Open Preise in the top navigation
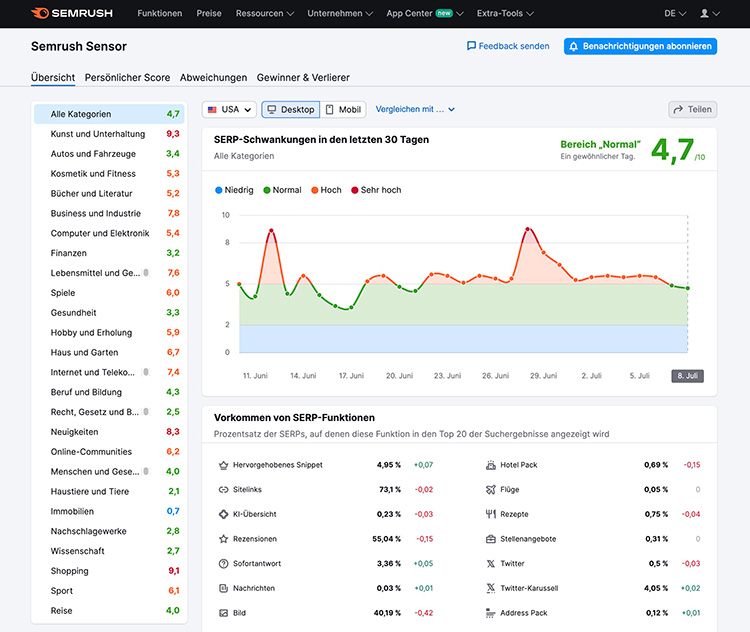 coord(209,13)
